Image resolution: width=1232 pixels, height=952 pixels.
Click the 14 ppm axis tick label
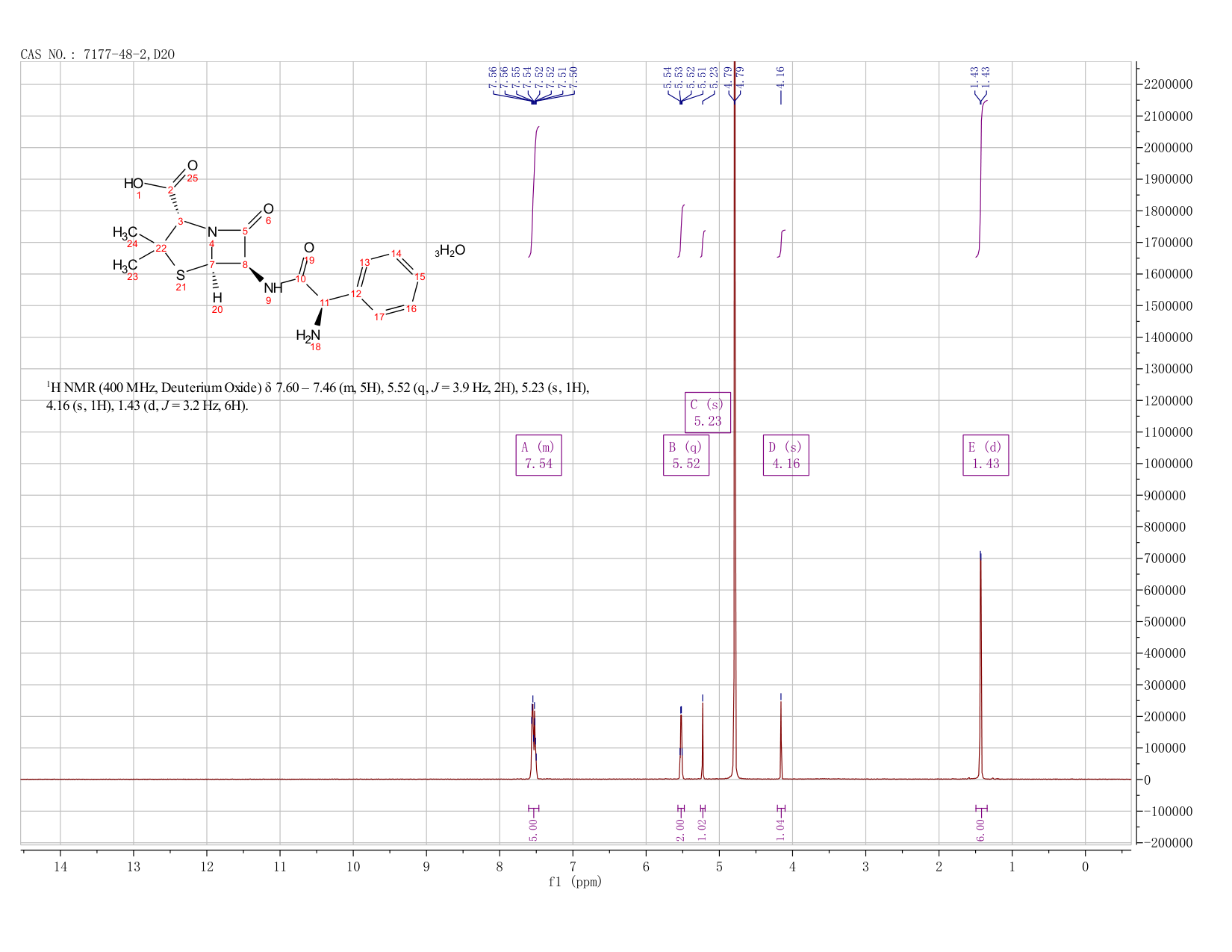60,866
